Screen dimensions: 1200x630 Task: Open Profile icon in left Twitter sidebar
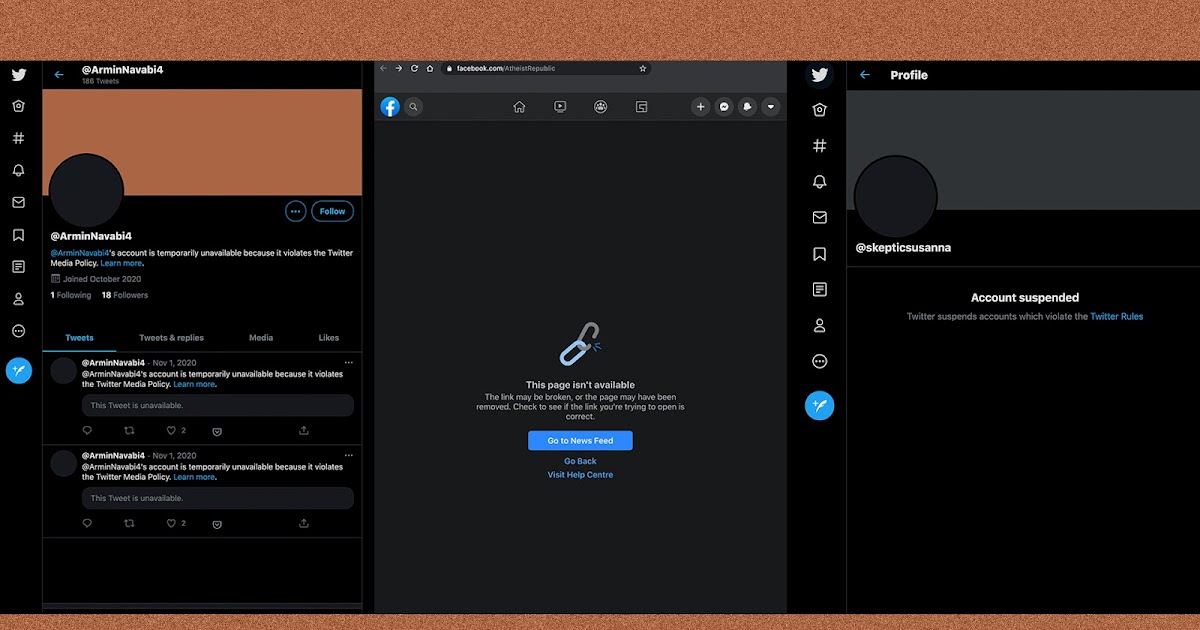[18, 299]
